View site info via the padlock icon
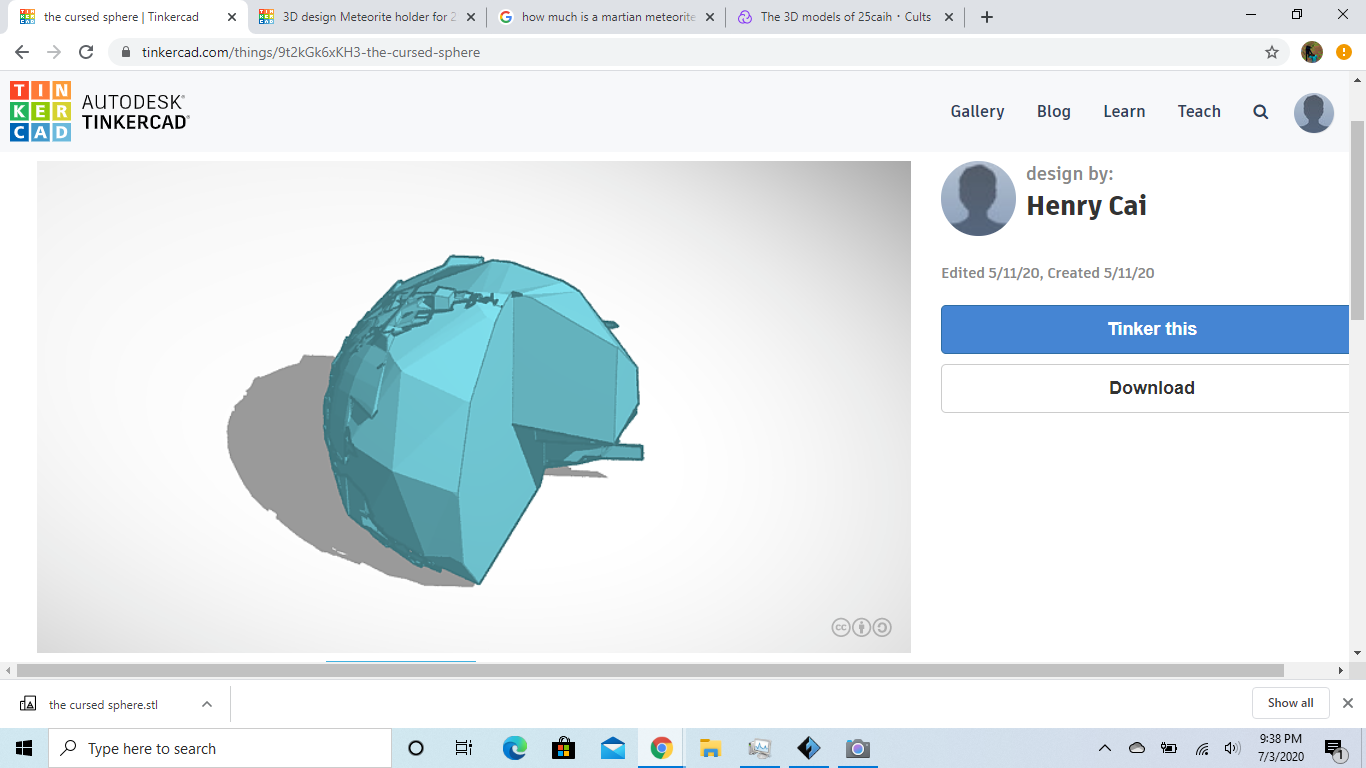Screen dimensions: 1366x768 [x=126, y=52]
